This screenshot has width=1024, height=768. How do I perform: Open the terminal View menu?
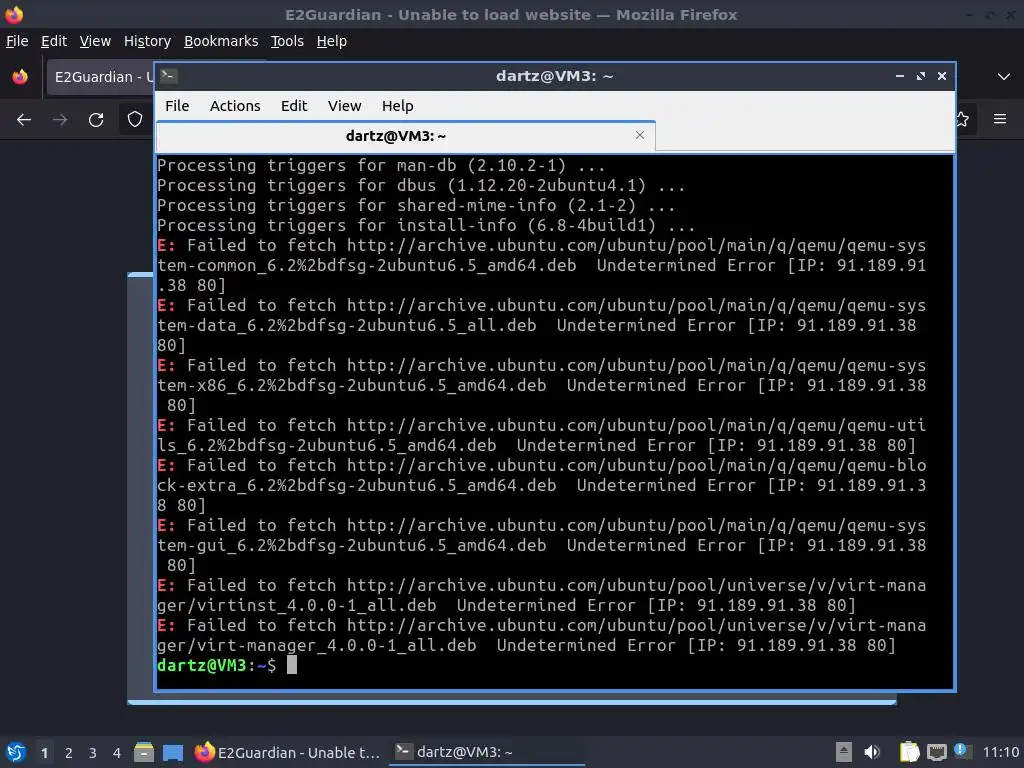[x=344, y=106]
